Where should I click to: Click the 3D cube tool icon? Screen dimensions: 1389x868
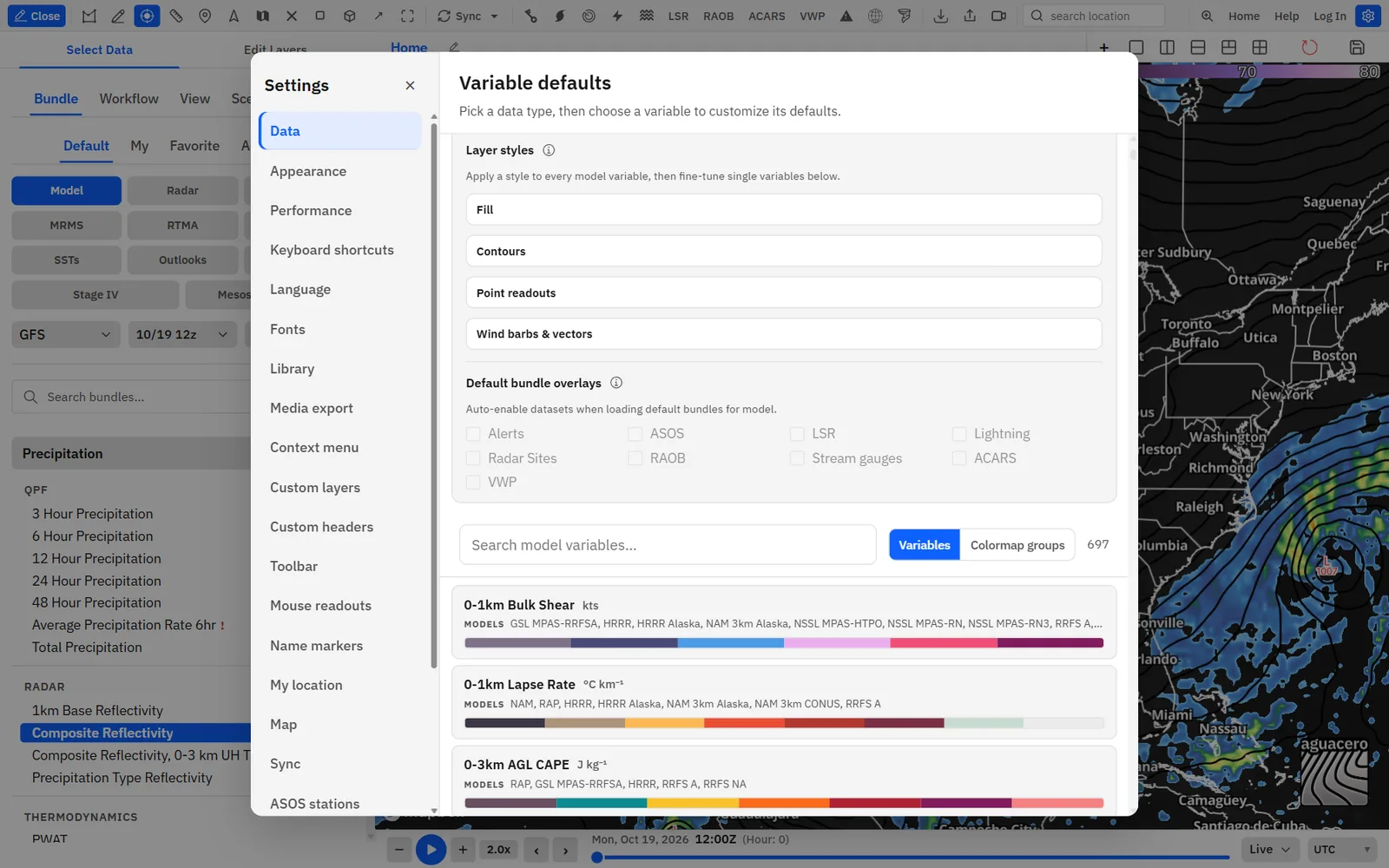(x=349, y=16)
